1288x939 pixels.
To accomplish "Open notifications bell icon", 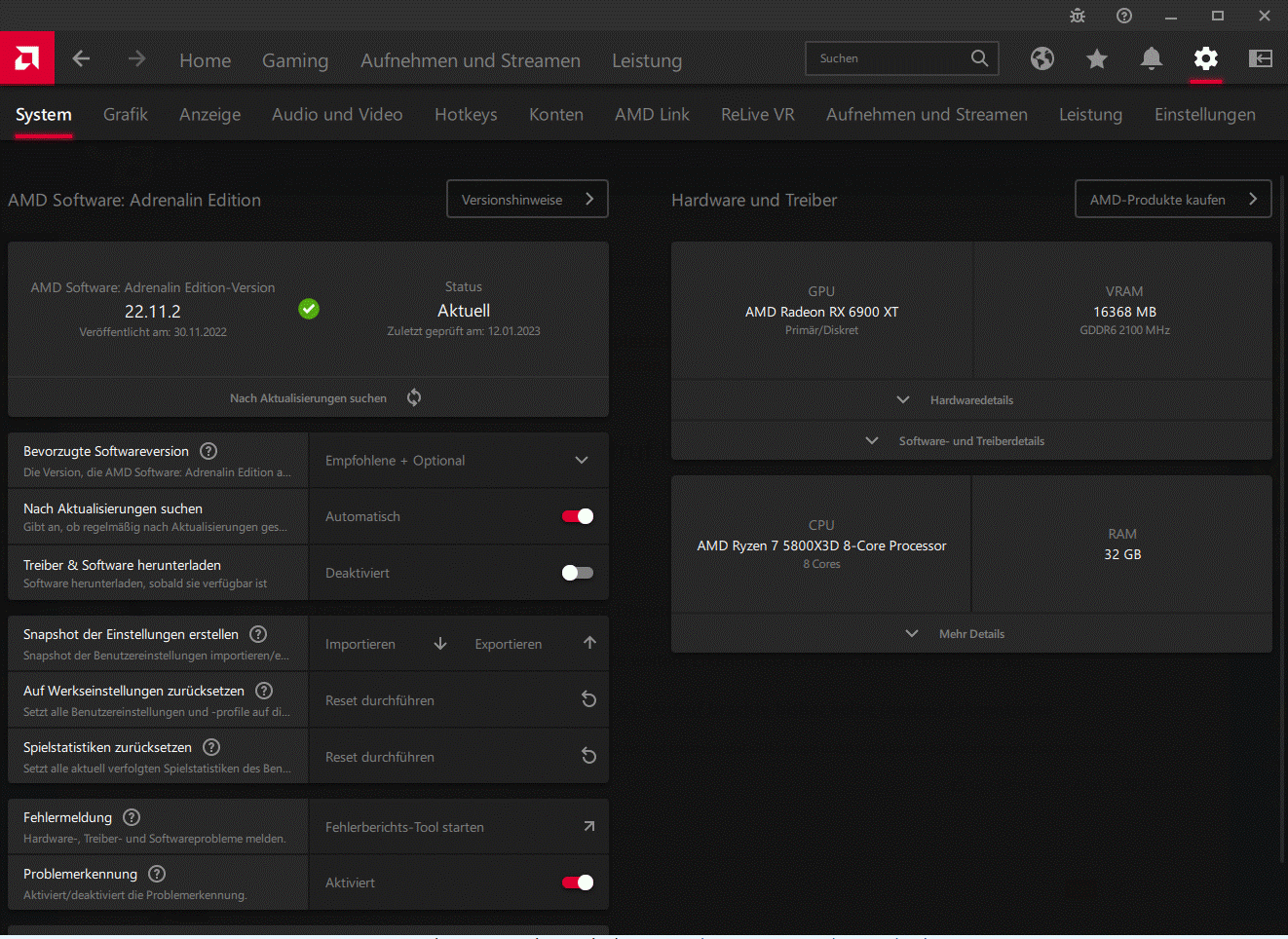I will click(x=1152, y=58).
